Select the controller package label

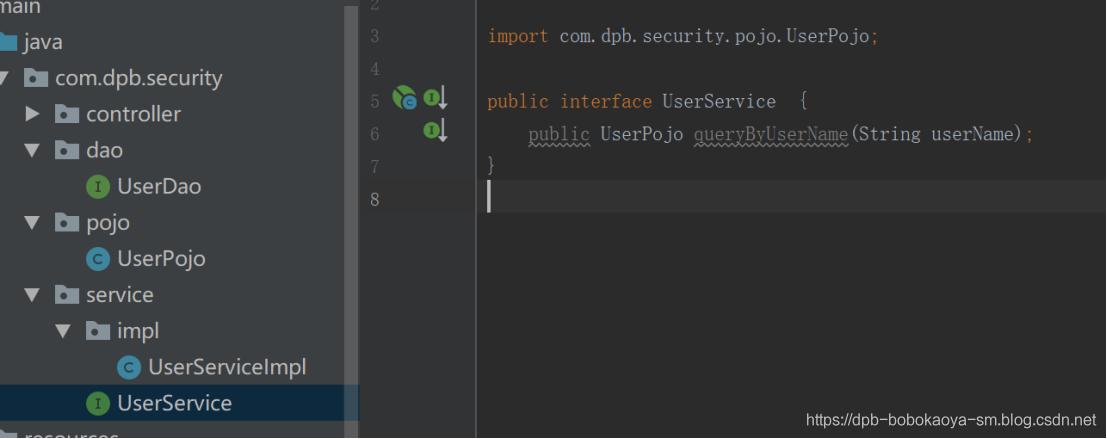point(133,113)
